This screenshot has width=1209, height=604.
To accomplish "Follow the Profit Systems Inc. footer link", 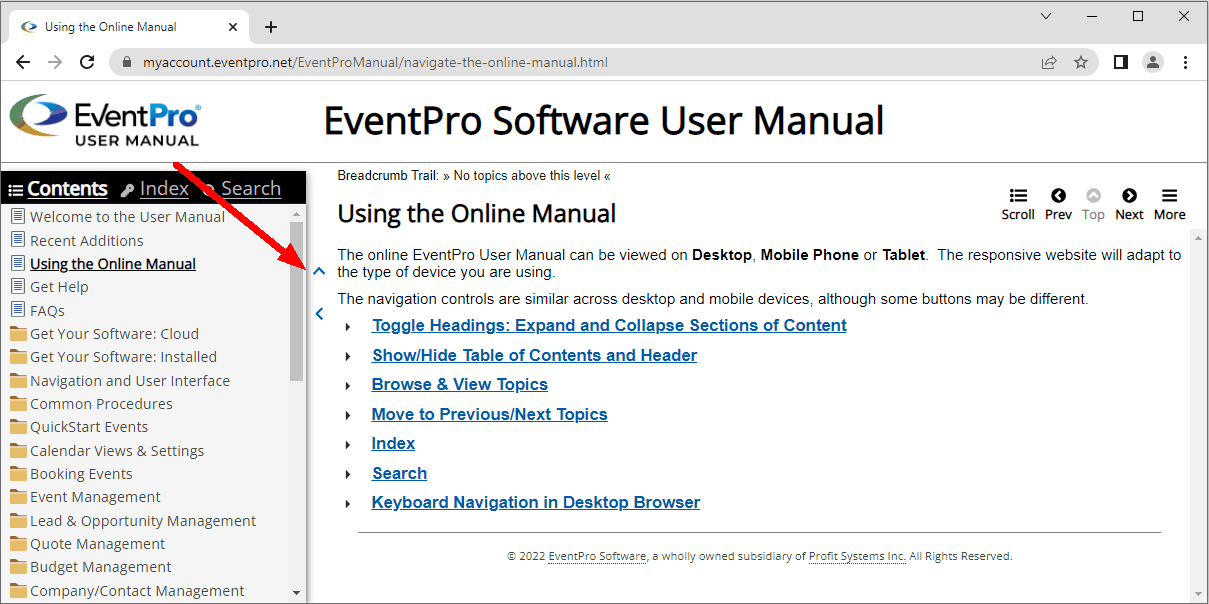I will tap(857, 556).
